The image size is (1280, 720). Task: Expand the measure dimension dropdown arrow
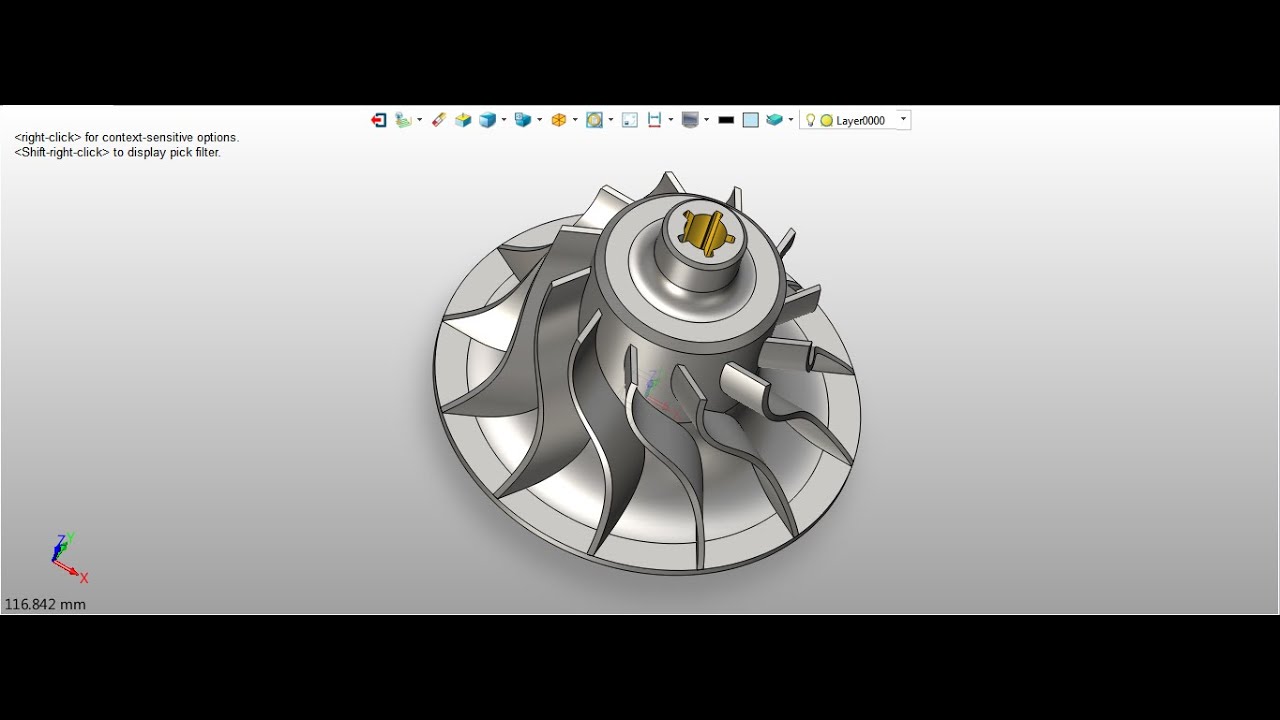coord(671,120)
